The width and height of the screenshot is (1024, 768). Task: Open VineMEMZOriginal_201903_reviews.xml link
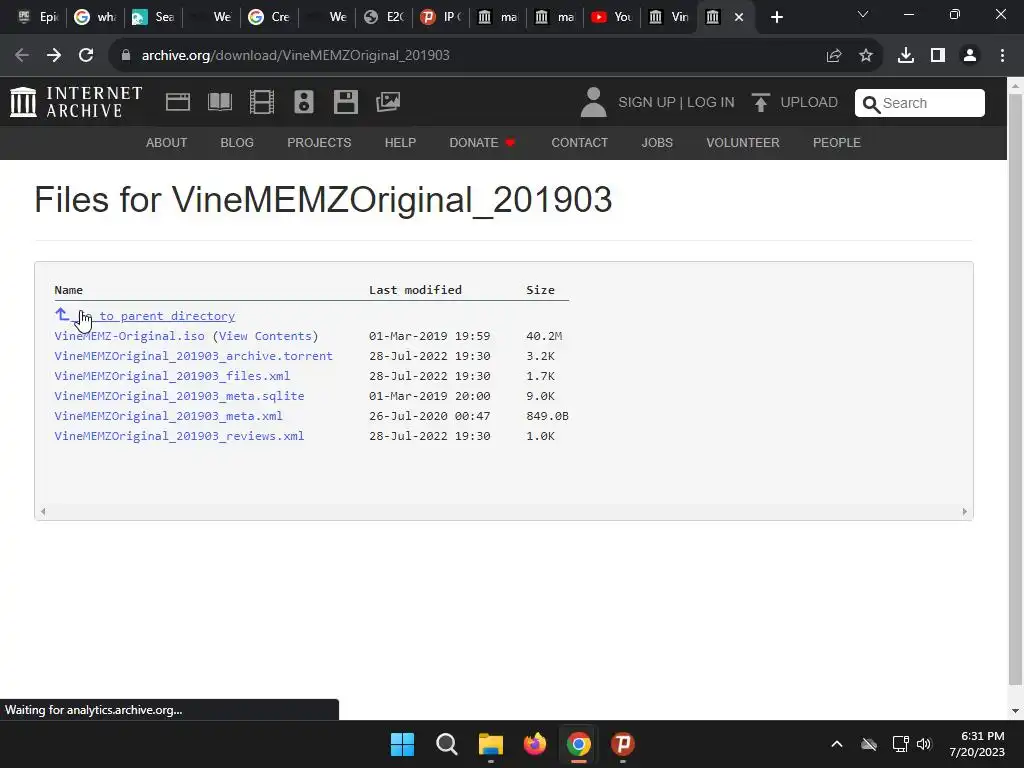(x=180, y=436)
